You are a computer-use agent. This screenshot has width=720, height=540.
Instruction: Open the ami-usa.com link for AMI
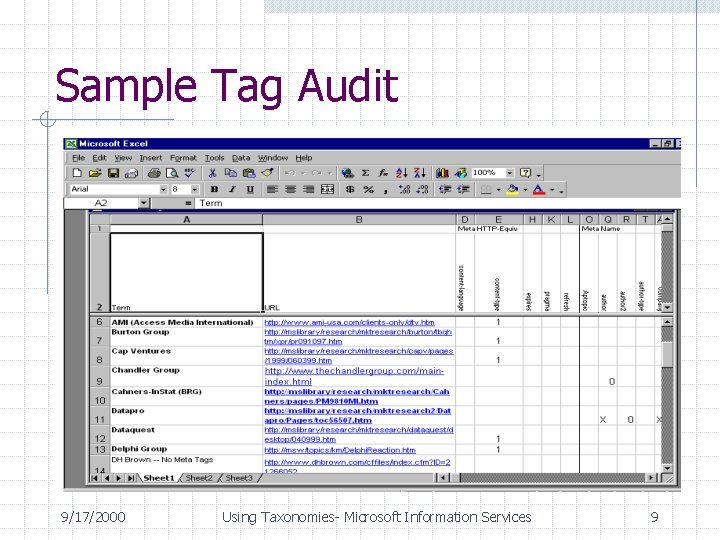click(x=349, y=322)
